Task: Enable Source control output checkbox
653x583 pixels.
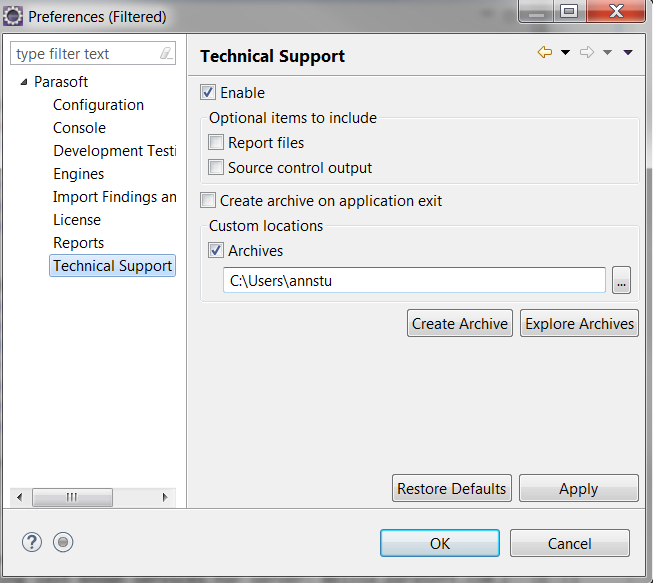Action: pyautogui.click(x=216, y=167)
